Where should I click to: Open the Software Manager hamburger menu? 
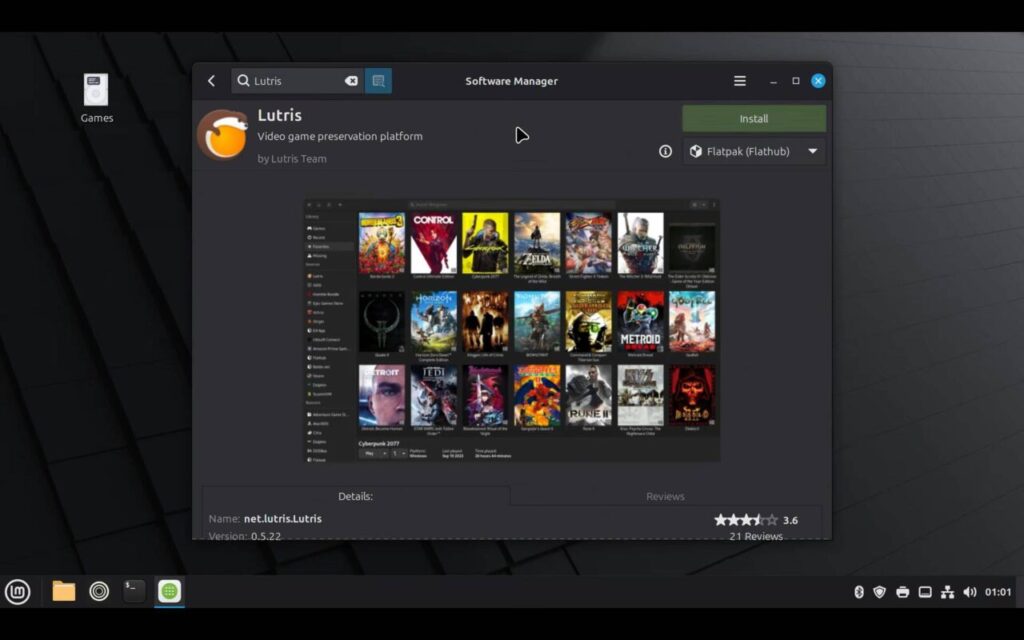[739, 81]
